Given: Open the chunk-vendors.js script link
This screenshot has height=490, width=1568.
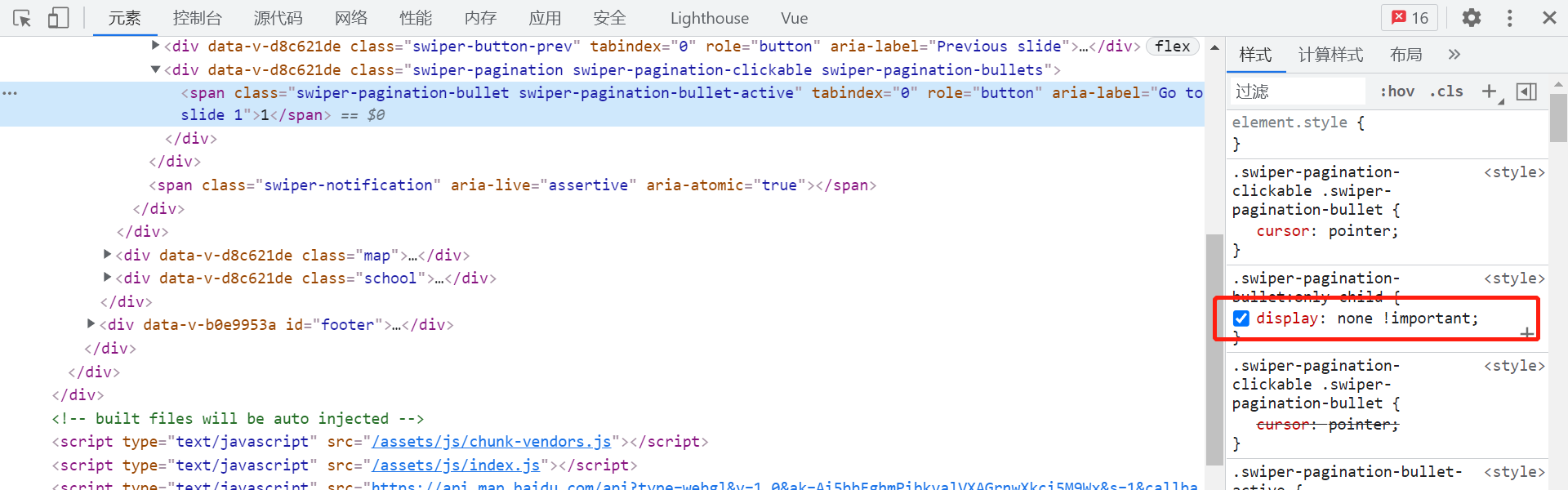Looking at the screenshot, I should coord(492,442).
